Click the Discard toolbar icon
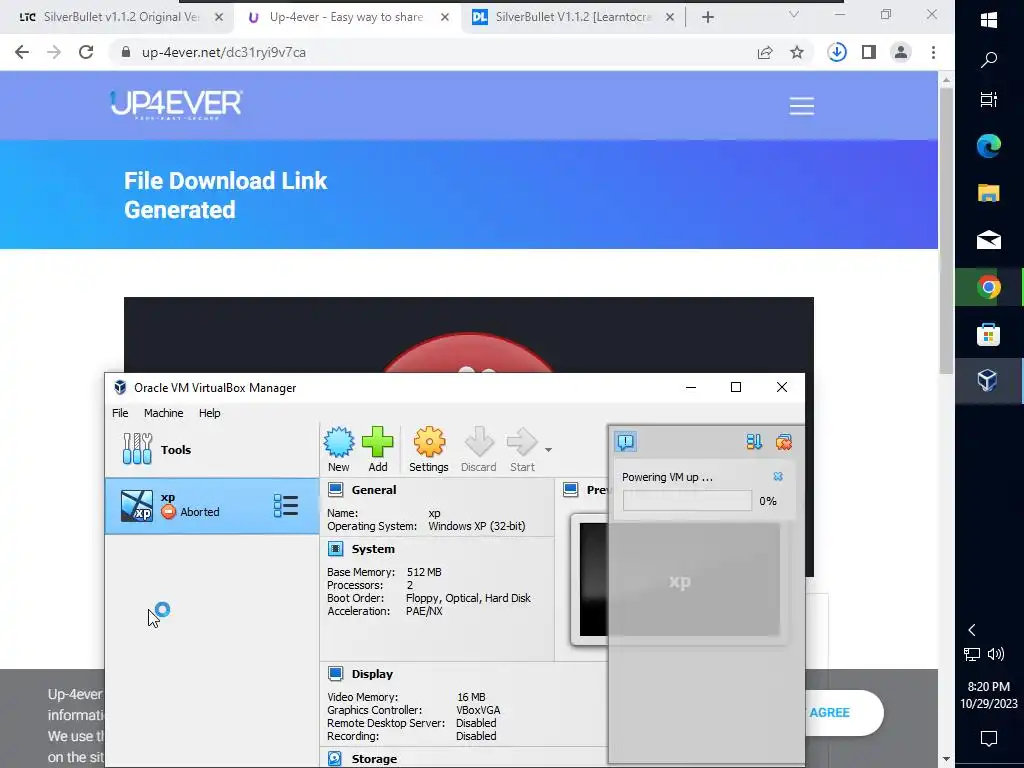Image resolution: width=1024 pixels, height=768 pixels. tap(479, 449)
